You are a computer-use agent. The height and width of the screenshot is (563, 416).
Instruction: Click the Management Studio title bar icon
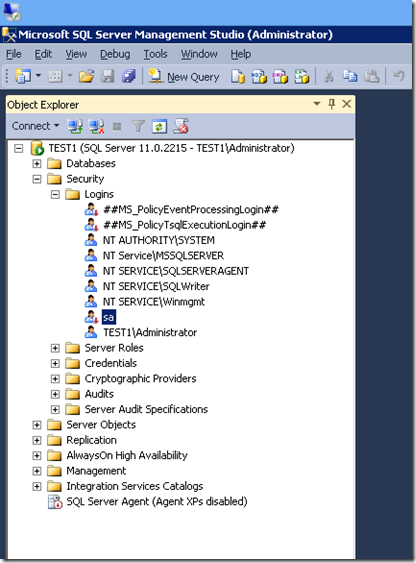point(9,35)
